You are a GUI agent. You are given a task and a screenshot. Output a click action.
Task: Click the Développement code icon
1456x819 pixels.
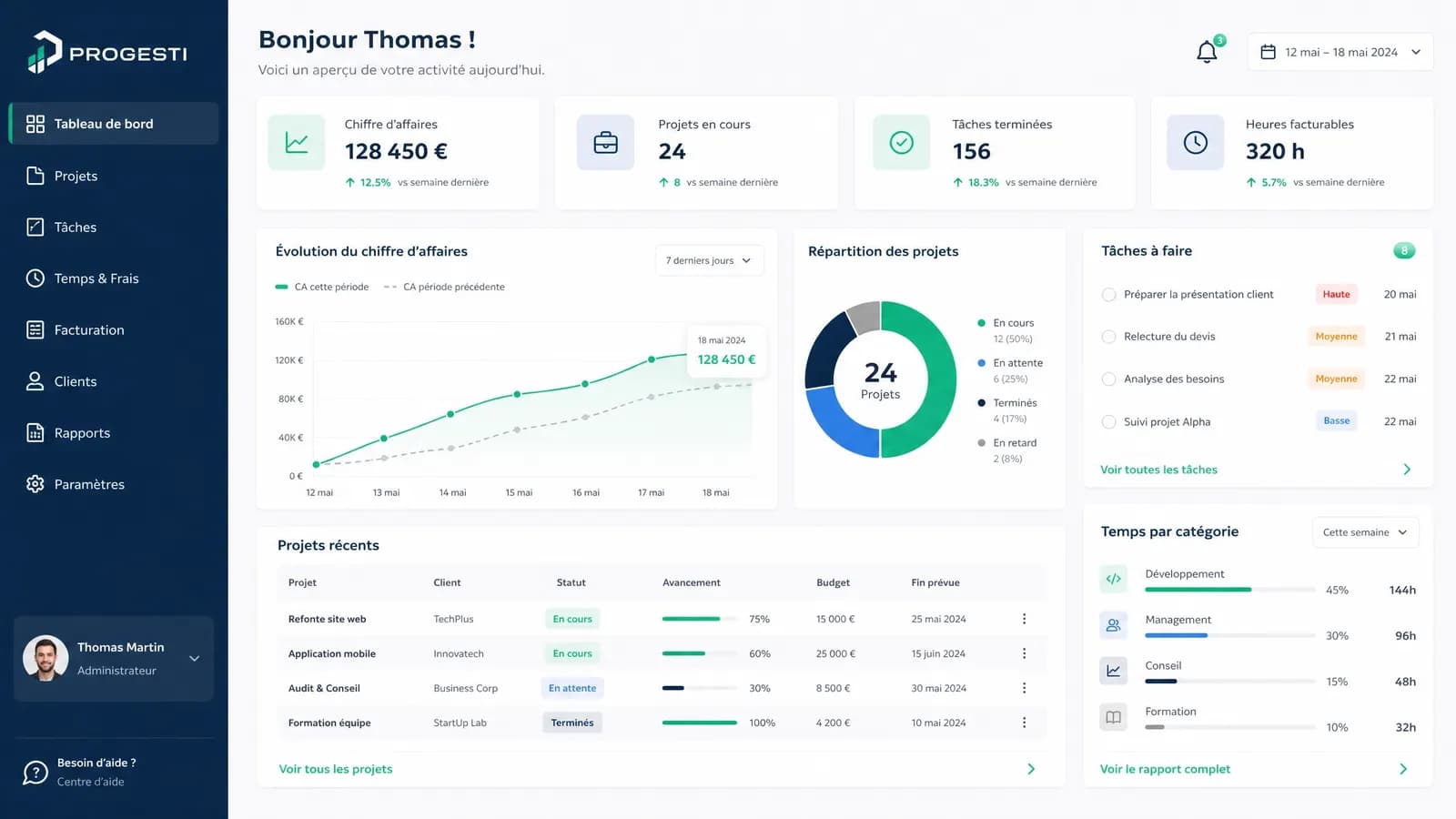[x=1113, y=579]
